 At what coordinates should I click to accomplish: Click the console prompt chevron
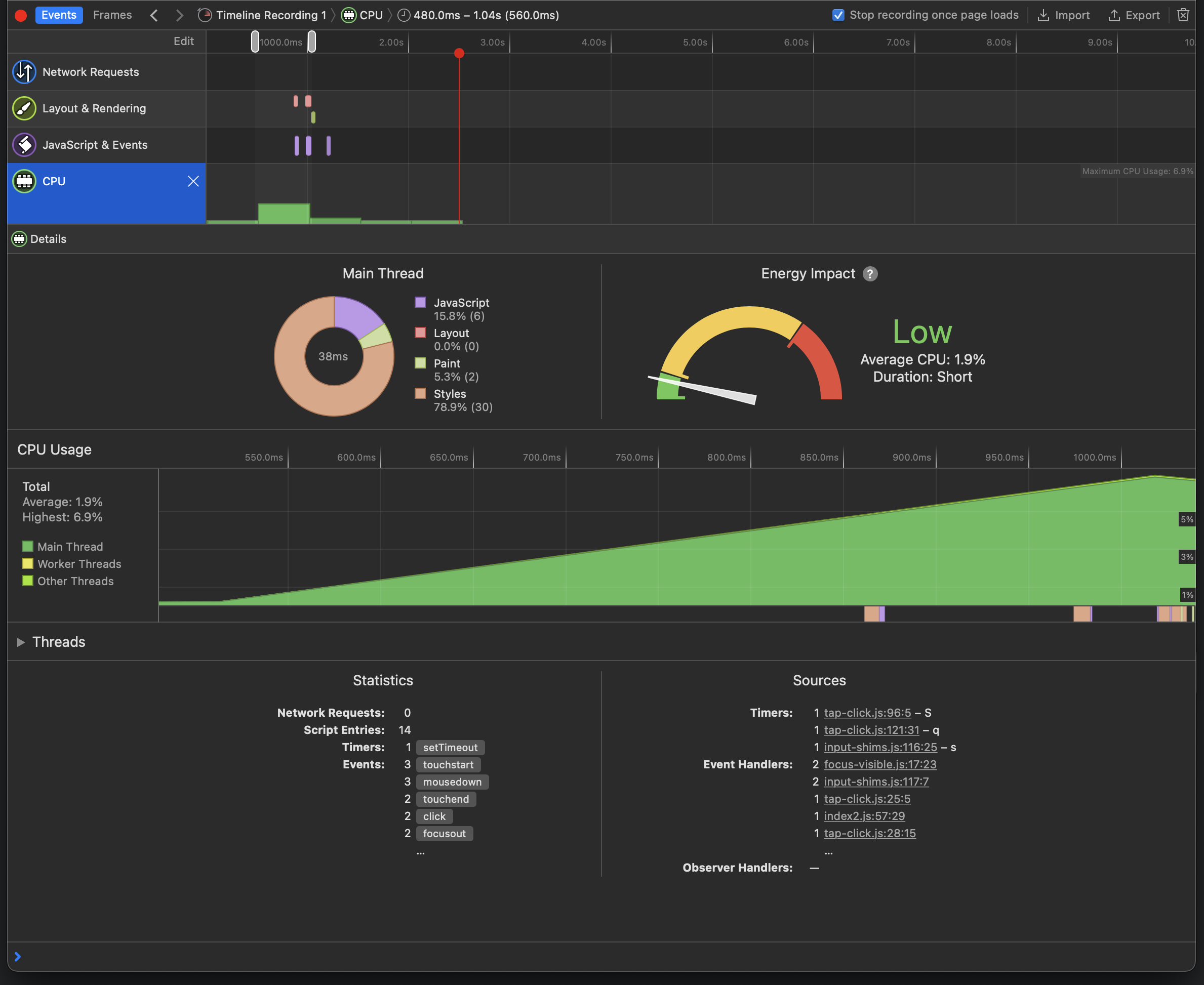pos(18,957)
